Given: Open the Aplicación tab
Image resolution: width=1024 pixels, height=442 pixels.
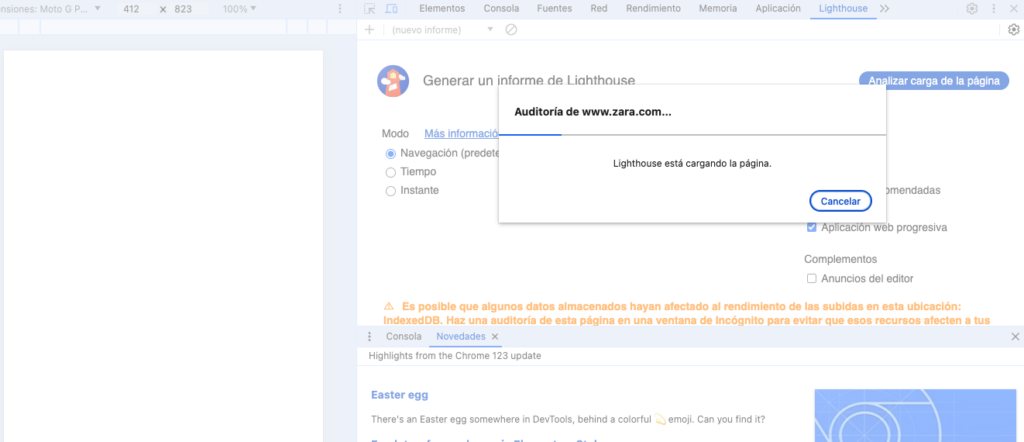Looking at the screenshot, I should pyautogui.click(x=778, y=8).
